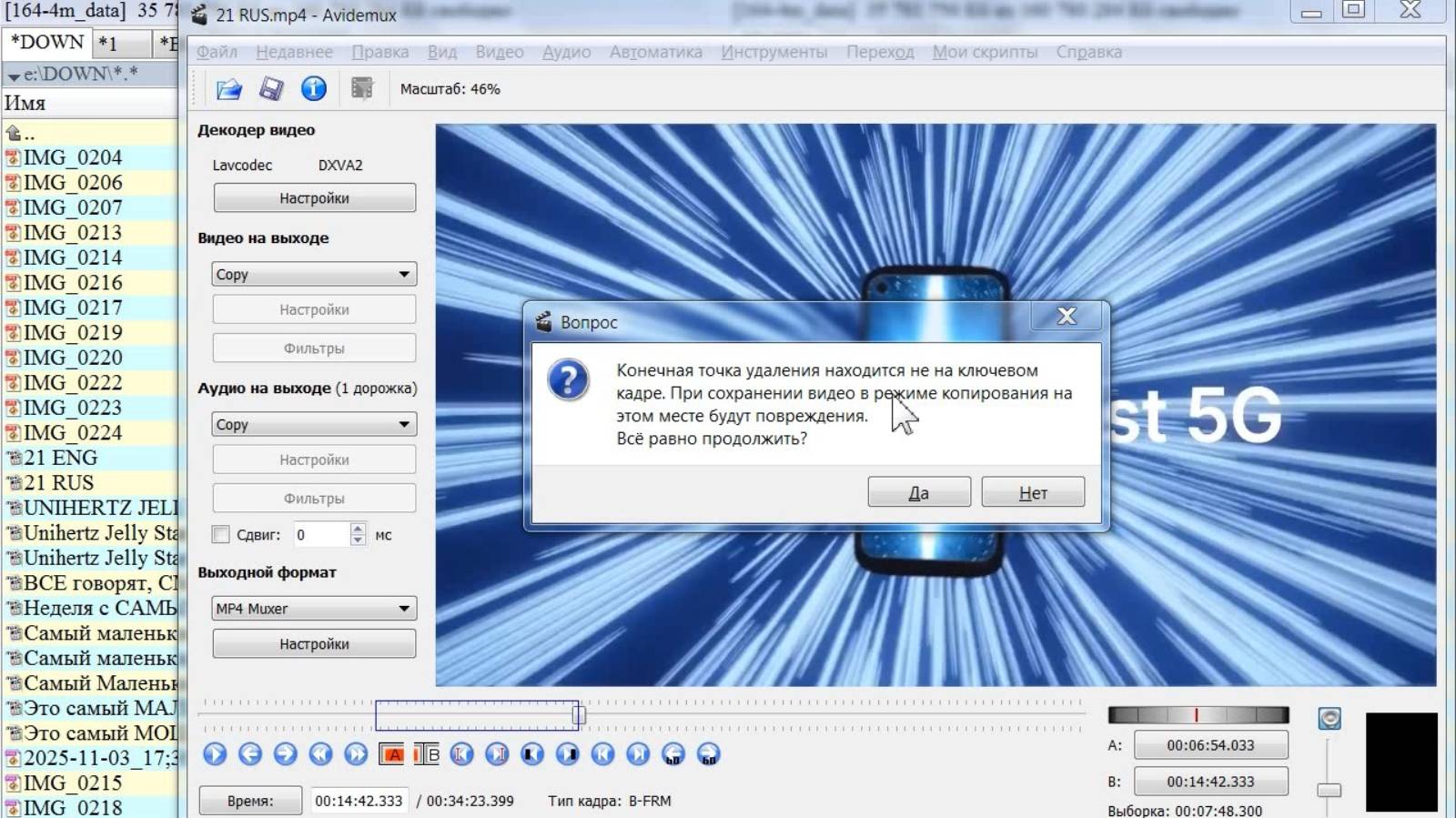The image size is (1456, 818).
Task: Select the 21 ENG file in list
Action: click(60, 458)
